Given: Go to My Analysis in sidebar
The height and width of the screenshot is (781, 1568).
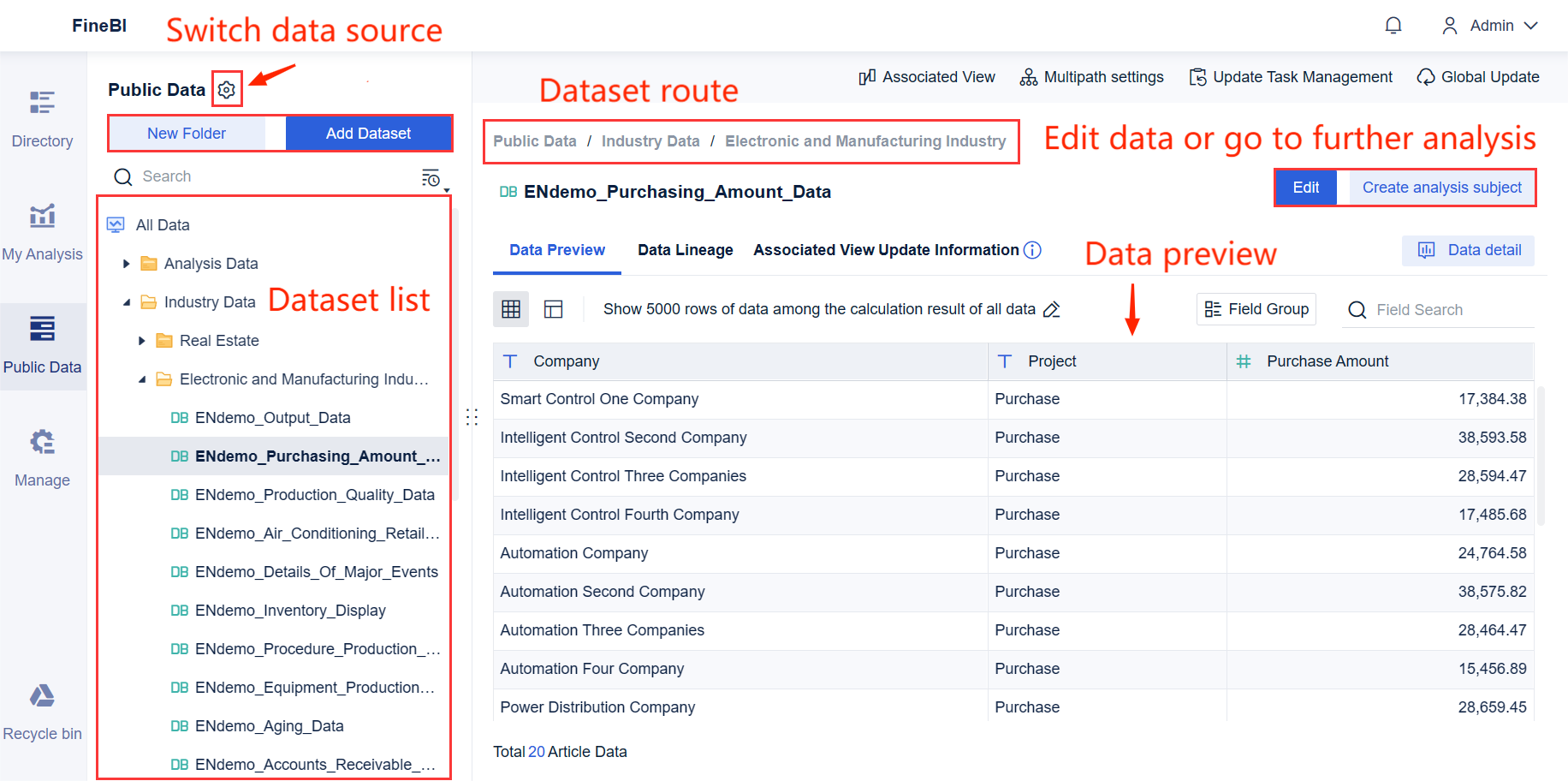Looking at the screenshot, I should click(x=42, y=231).
